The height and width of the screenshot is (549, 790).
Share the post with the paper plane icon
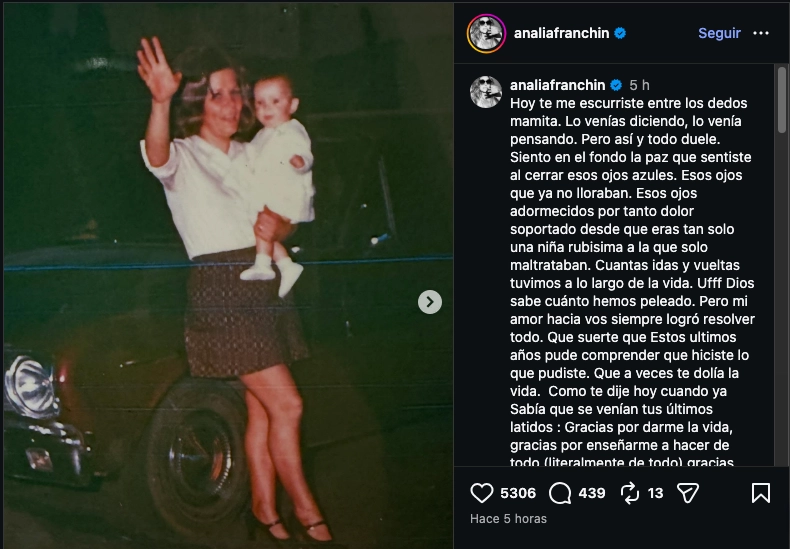click(x=688, y=493)
